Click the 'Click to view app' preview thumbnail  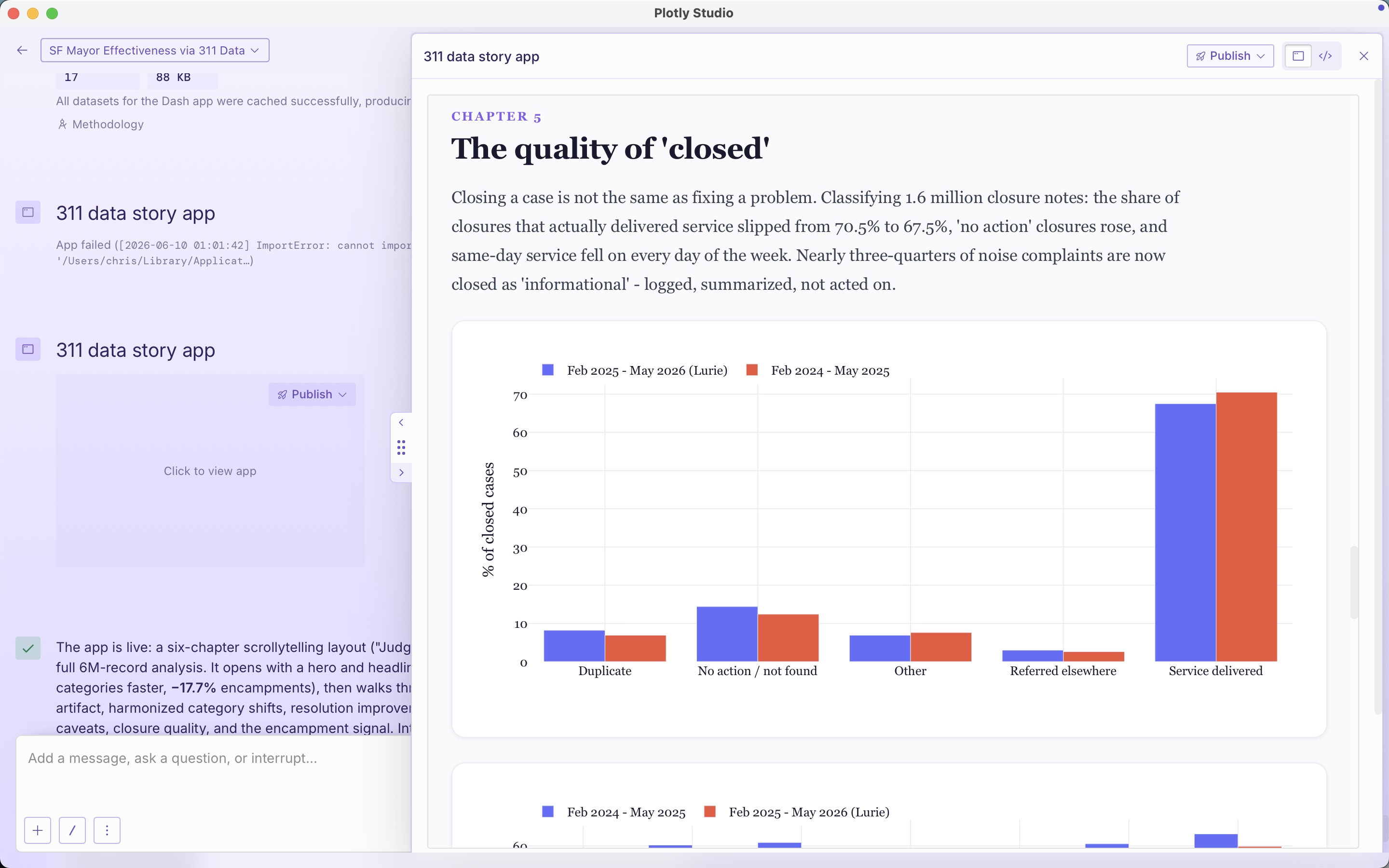click(x=210, y=471)
